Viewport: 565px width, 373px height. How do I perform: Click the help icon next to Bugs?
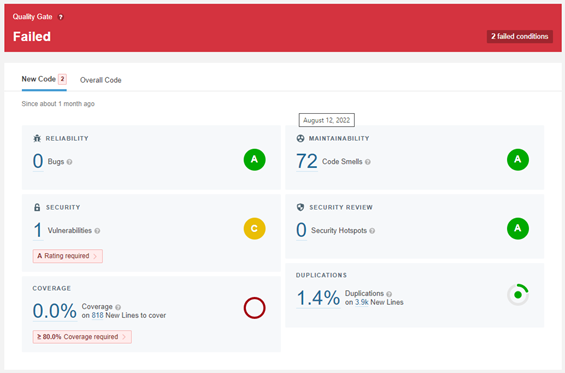coord(70,162)
